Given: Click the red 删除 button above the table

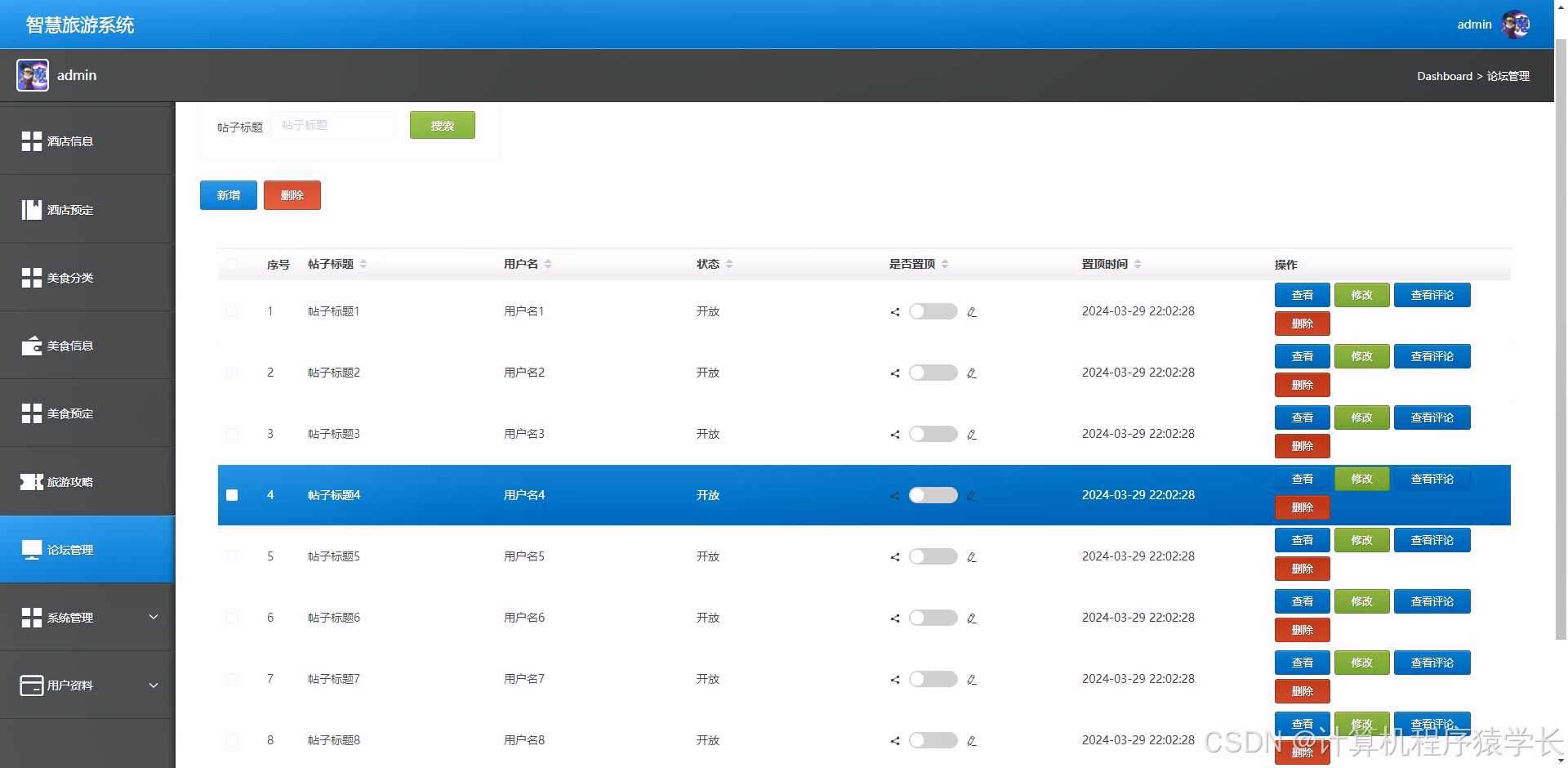Looking at the screenshot, I should (292, 195).
